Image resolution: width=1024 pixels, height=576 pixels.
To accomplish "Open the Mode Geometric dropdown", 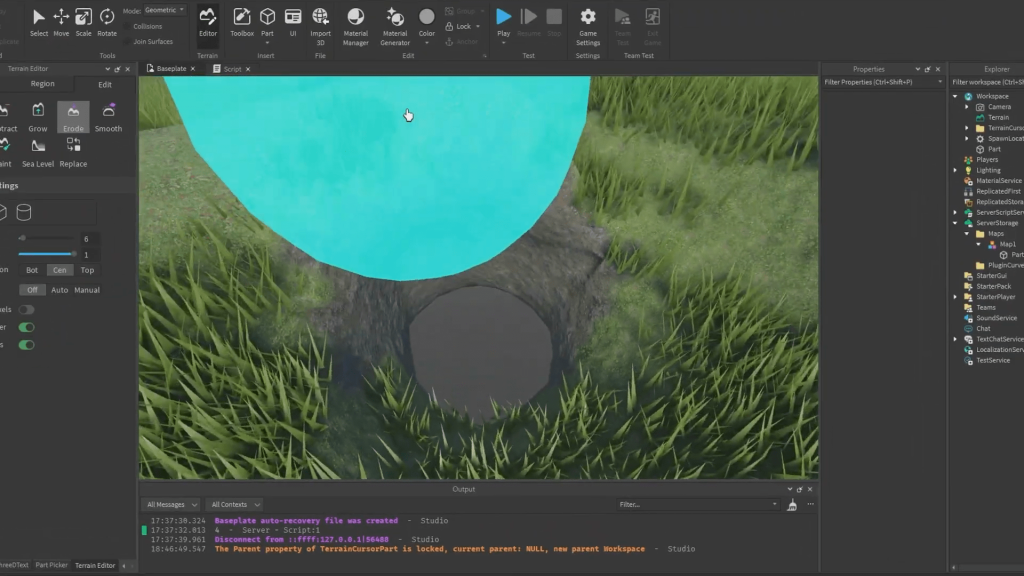I will (164, 10).
